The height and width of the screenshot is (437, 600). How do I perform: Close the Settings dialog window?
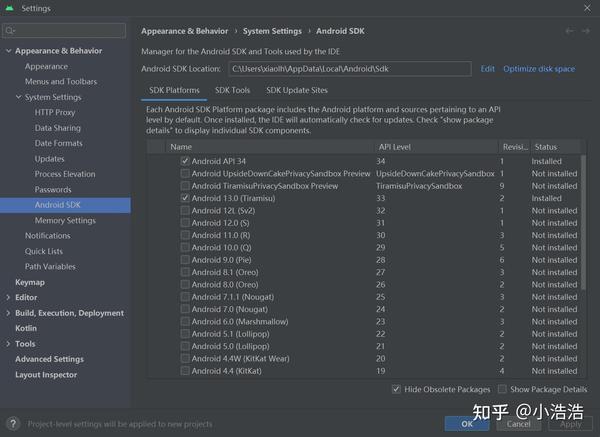tap(586, 8)
